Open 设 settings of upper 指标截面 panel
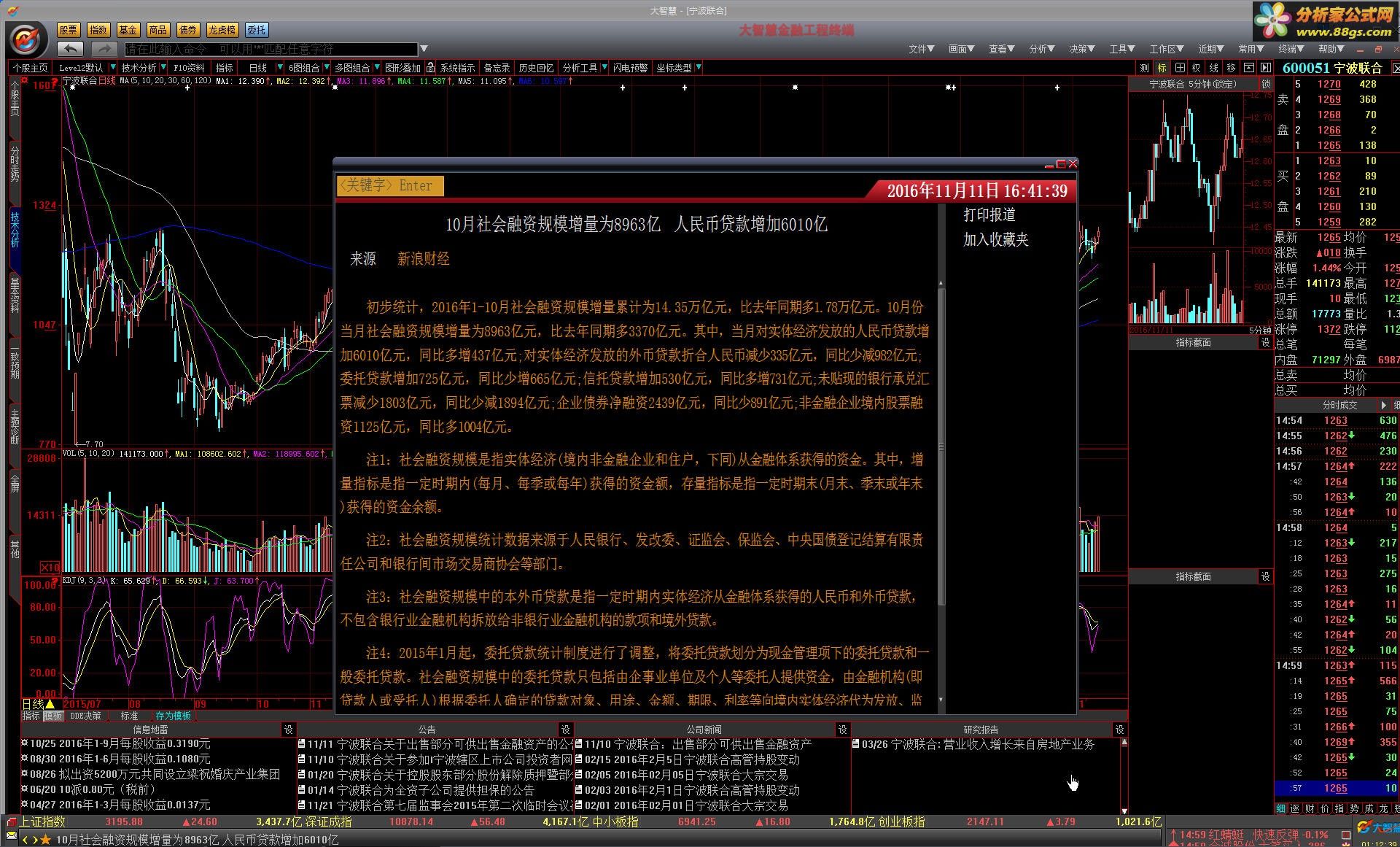This screenshot has width=1400, height=847. coord(1266,342)
